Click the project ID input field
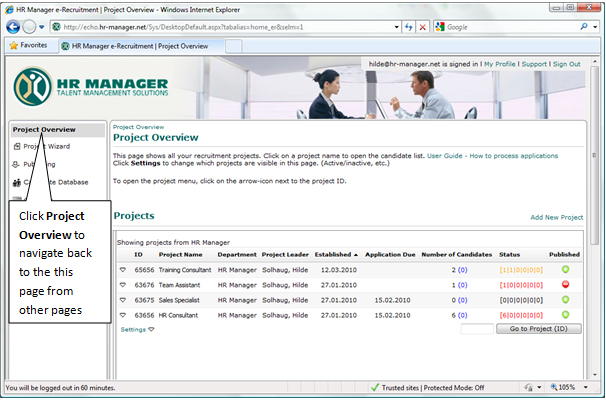This screenshot has width=606, height=401. 477,329
